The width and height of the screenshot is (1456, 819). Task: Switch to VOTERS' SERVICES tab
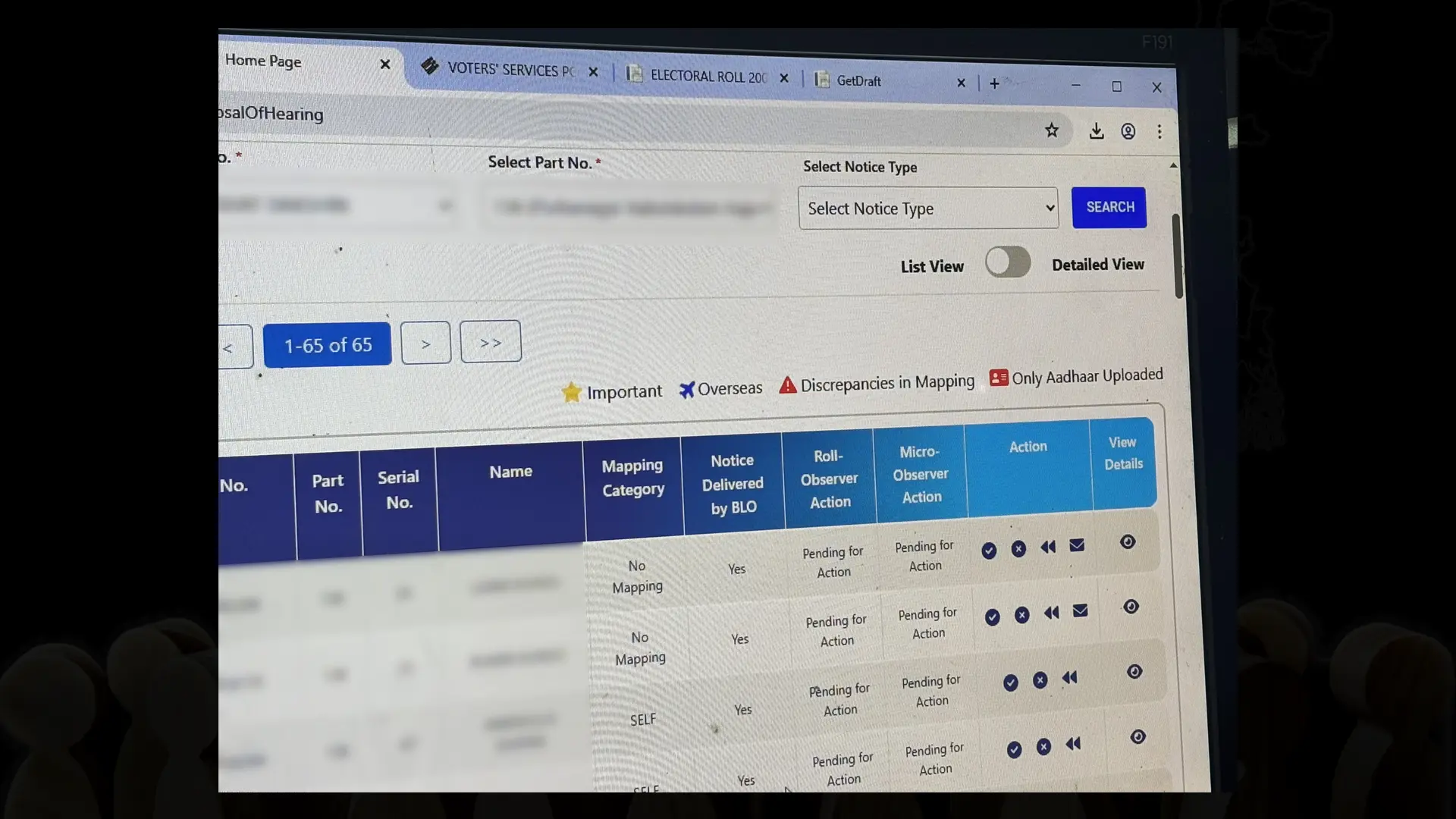pos(510,70)
